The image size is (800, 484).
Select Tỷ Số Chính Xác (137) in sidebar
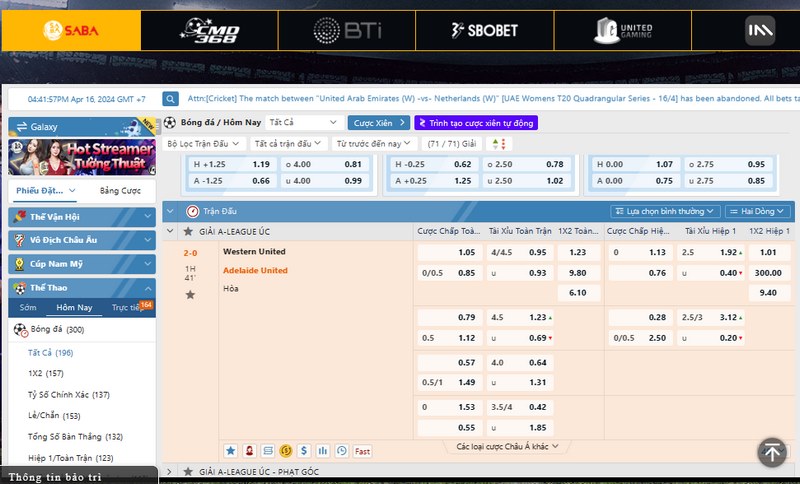point(69,394)
